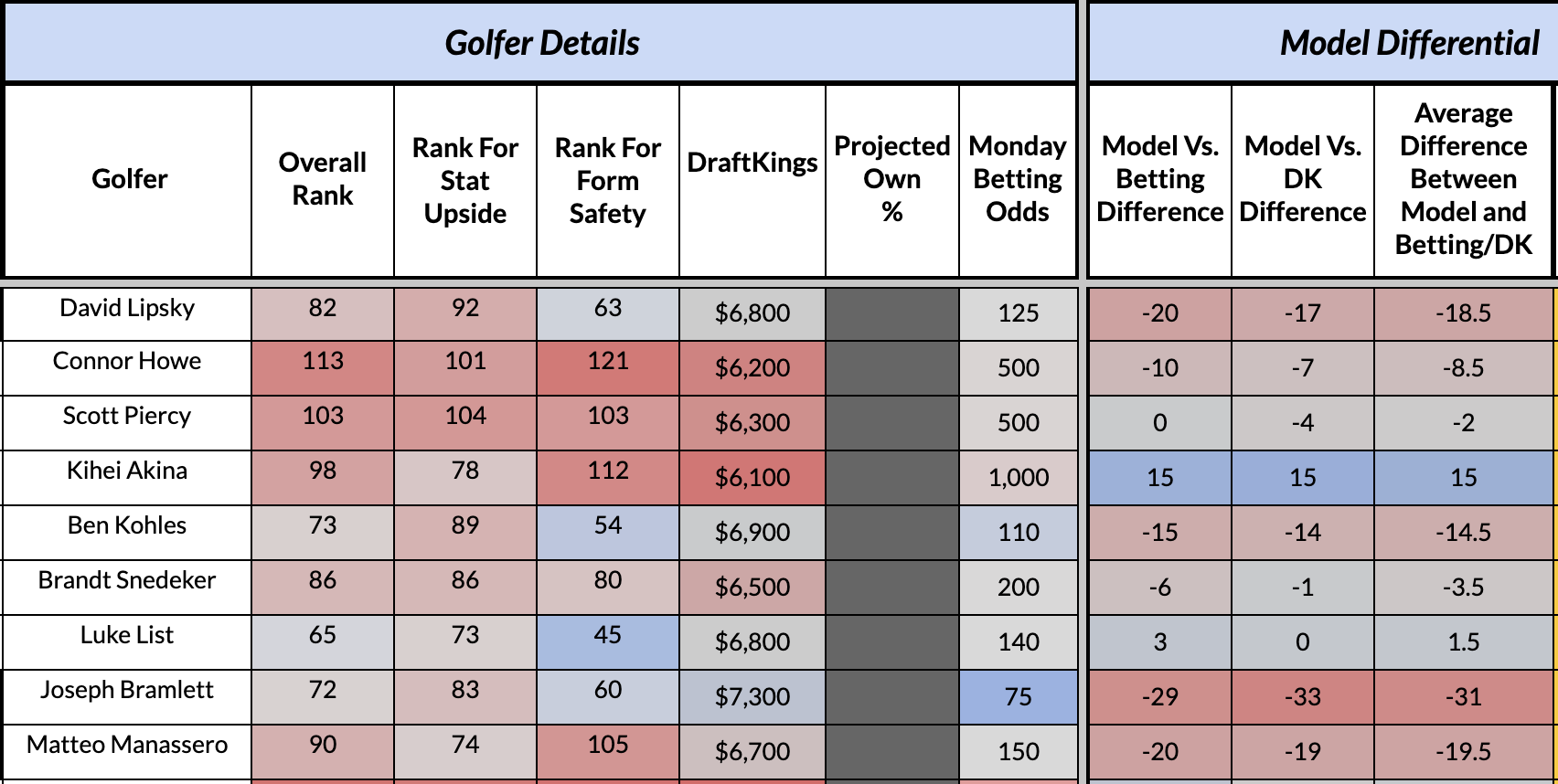
Task: Click the Model Vs. DK Difference header
Action: coord(1303,179)
